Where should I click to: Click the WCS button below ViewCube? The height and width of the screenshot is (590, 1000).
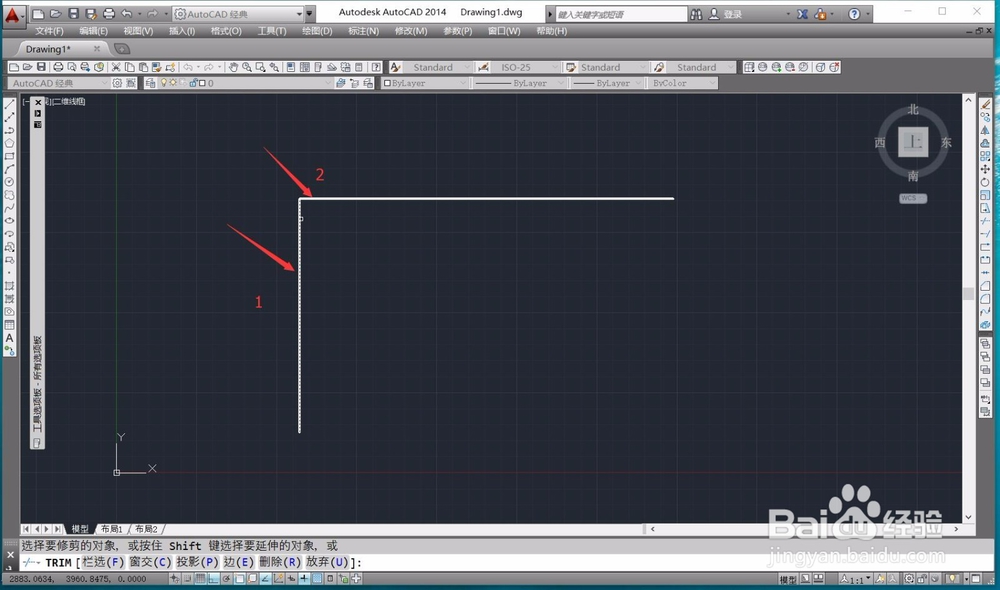point(913,198)
